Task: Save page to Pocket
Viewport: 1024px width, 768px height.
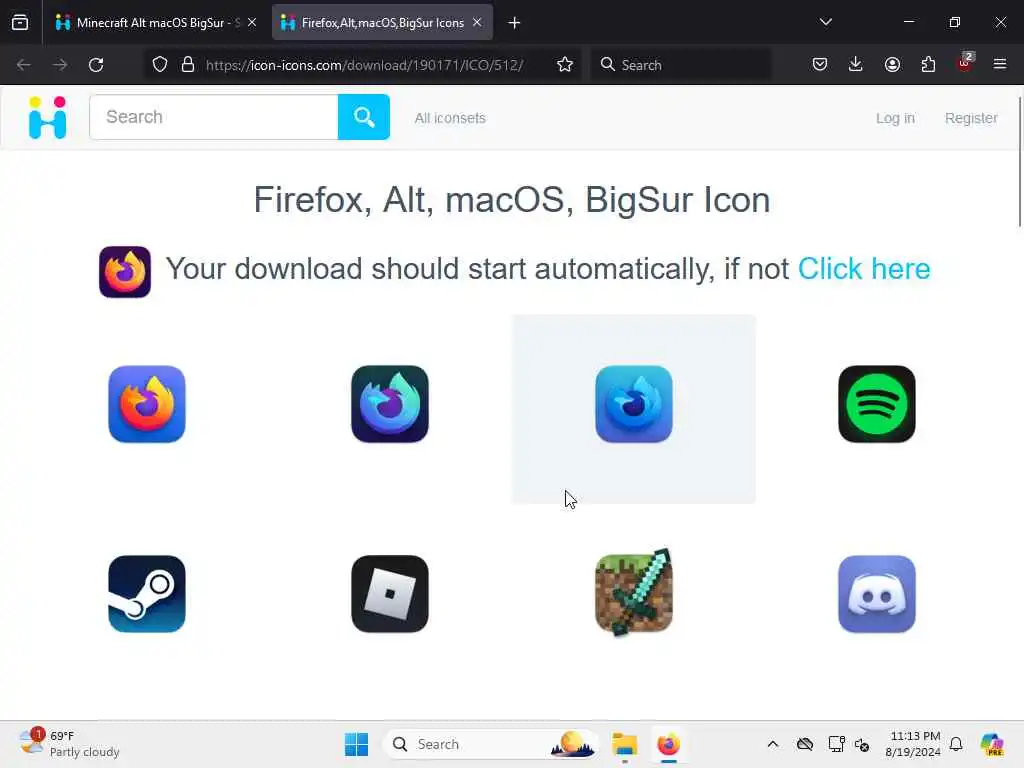Action: [x=820, y=64]
